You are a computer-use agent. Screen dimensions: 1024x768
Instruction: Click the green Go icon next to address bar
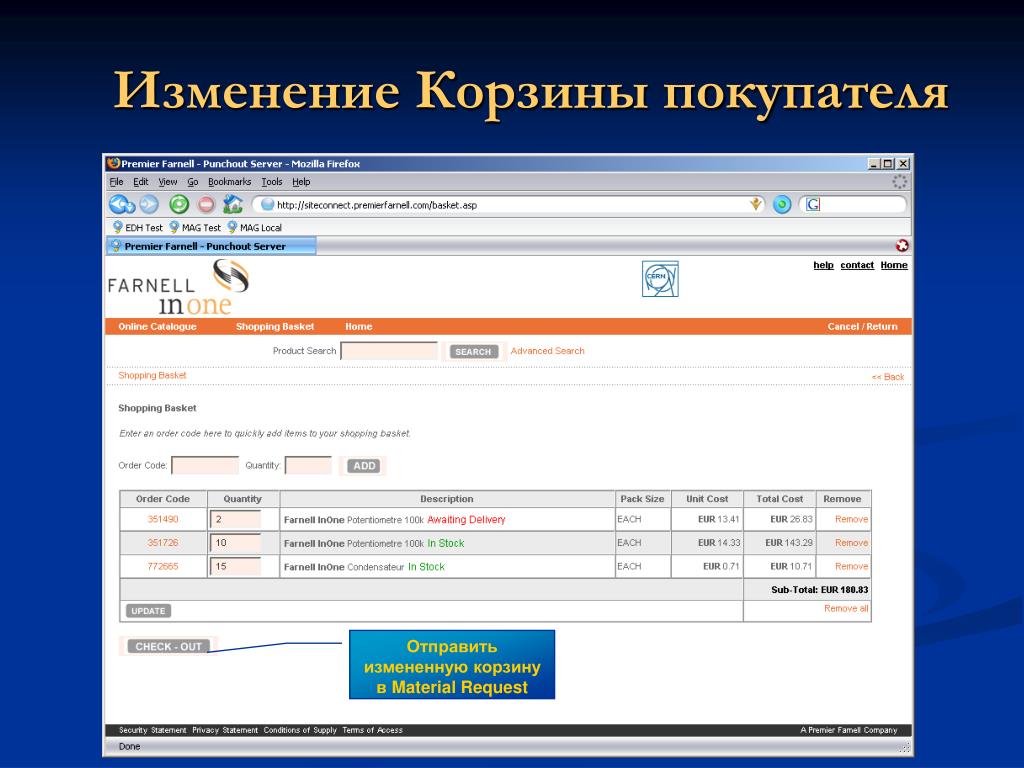tap(782, 204)
